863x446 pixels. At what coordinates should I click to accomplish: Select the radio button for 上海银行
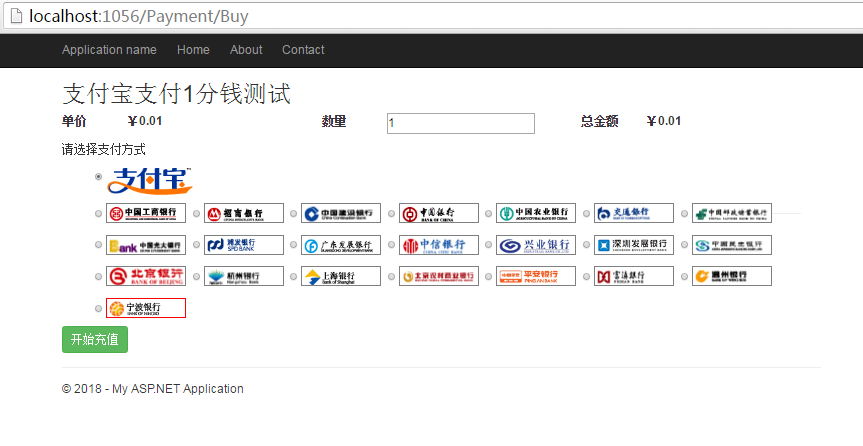point(293,276)
